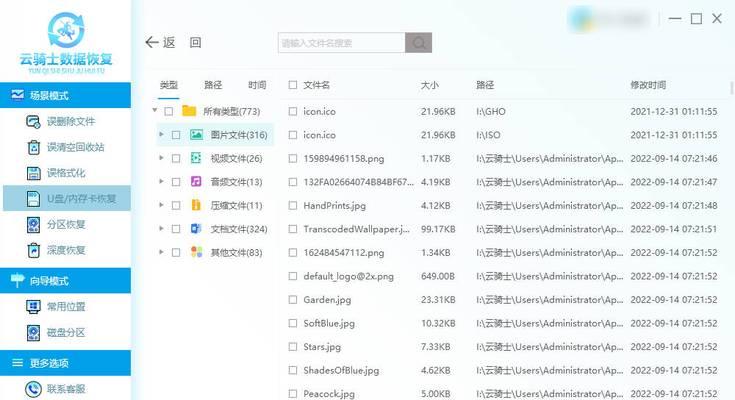Viewport: 735px width, 400px height.
Task: Open 联系客服 support link
Action: click(66, 389)
